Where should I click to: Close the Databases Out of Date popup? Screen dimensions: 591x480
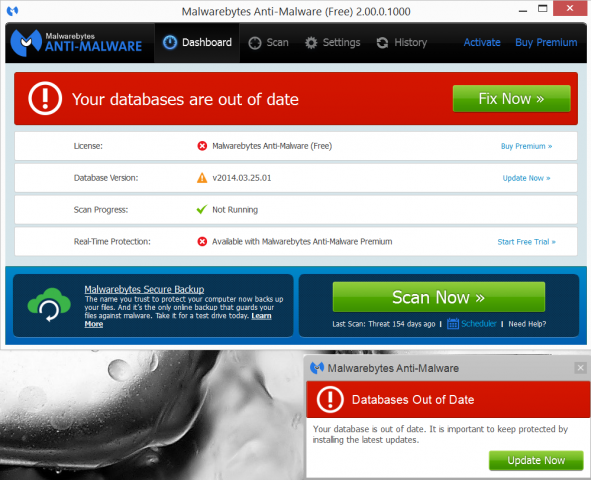580,367
